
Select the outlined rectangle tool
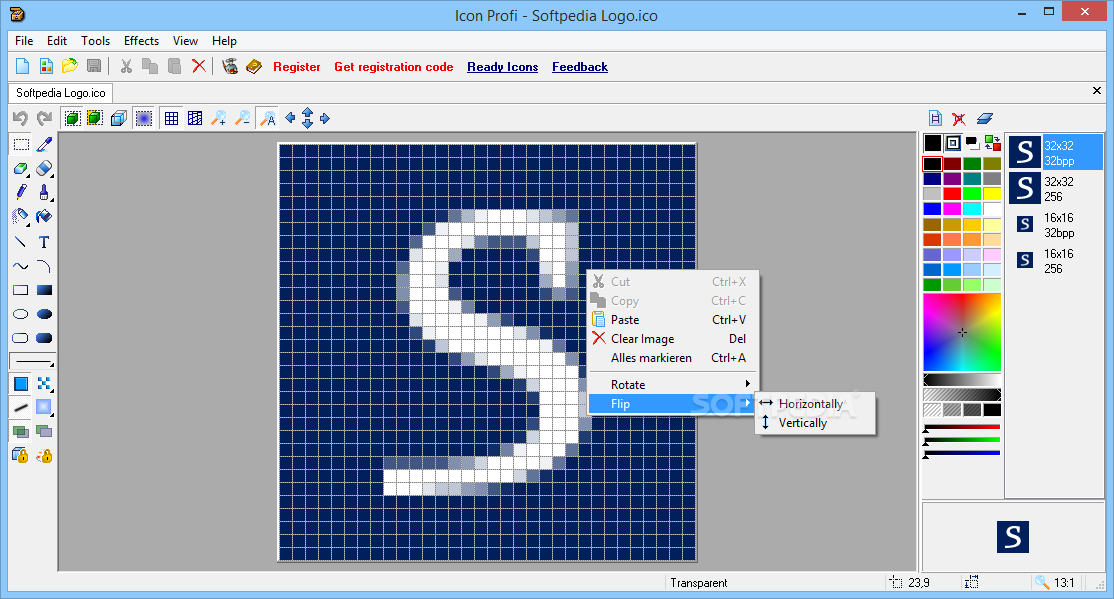pyautogui.click(x=21, y=290)
